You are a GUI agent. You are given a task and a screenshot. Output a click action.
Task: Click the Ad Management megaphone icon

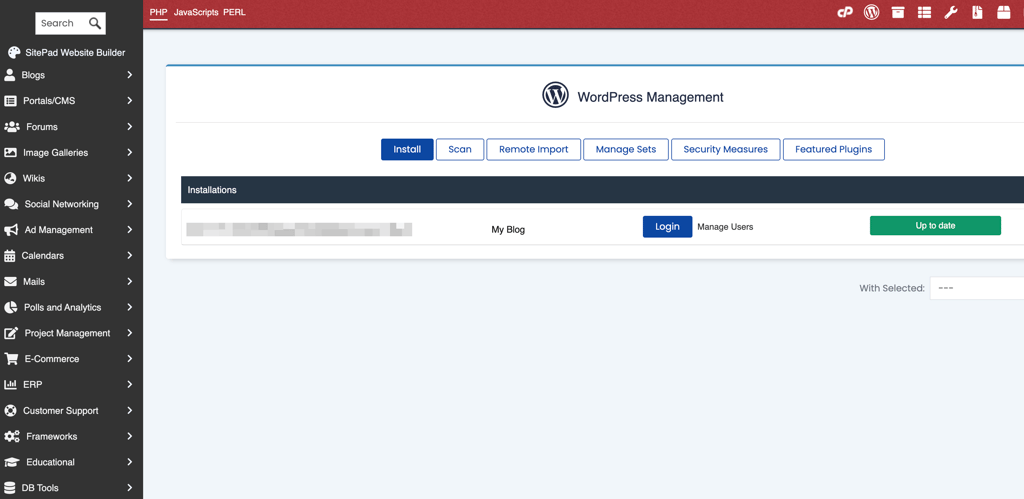click(11, 230)
